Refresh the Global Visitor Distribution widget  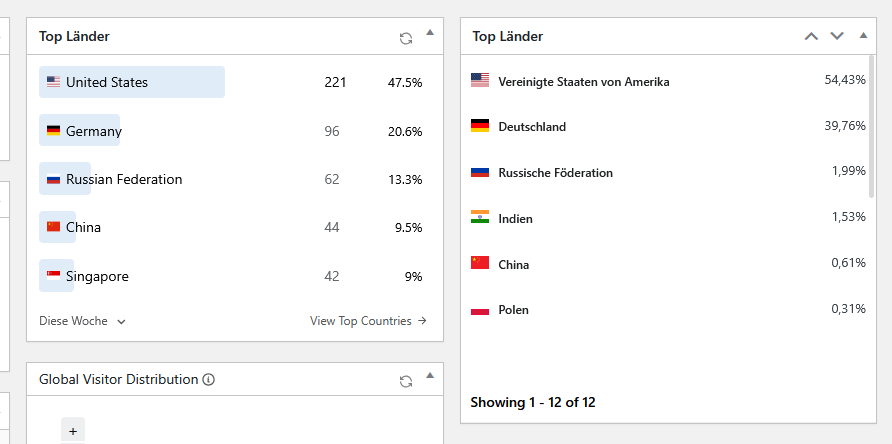click(x=406, y=381)
